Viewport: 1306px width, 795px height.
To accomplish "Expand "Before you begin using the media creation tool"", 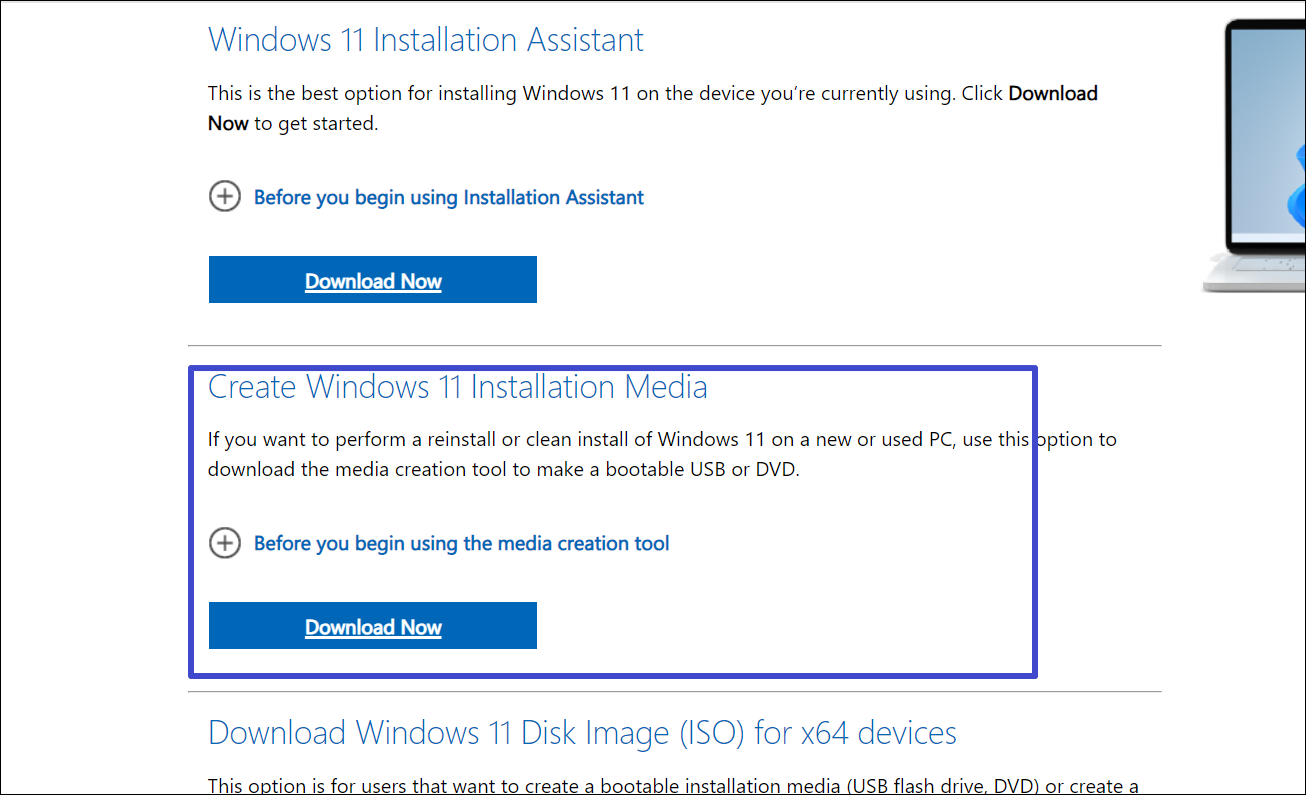I will 461,543.
